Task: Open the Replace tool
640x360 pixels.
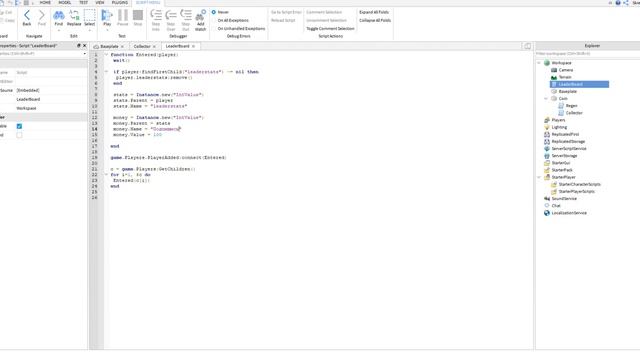Action: point(74,17)
